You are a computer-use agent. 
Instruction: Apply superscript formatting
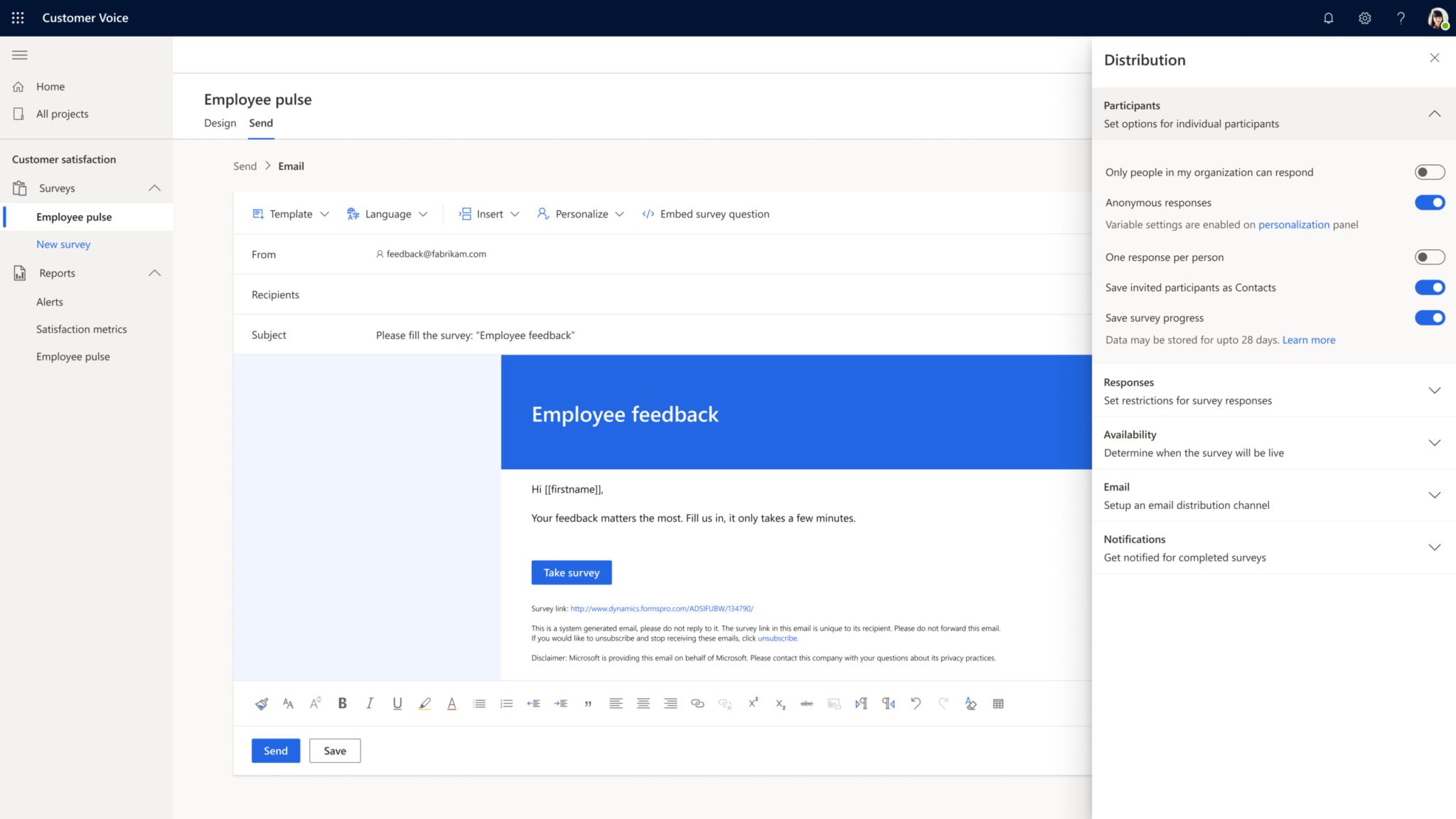click(x=753, y=703)
